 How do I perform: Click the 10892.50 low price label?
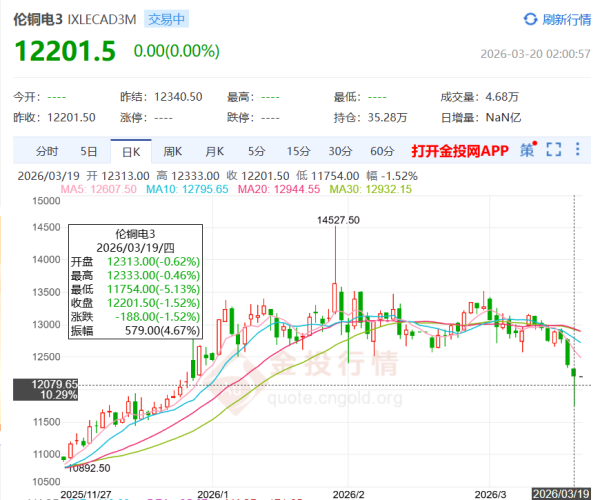tap(89, 468)
